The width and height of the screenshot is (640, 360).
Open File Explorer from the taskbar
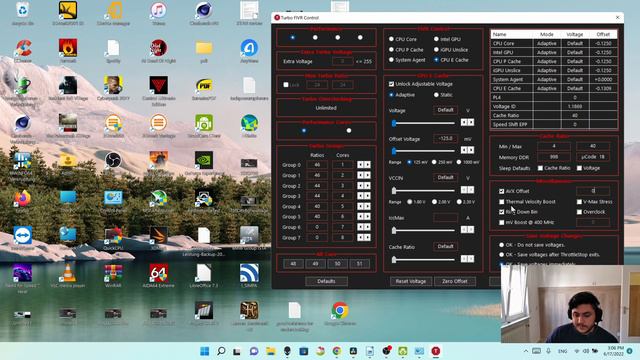[x=271, y=351]
